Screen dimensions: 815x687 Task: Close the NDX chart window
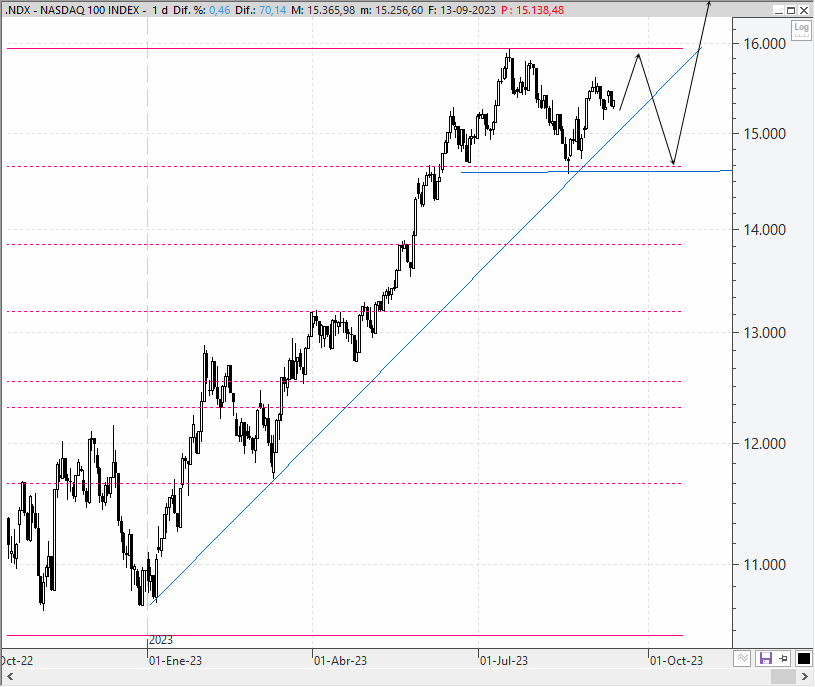pos(804,10)
